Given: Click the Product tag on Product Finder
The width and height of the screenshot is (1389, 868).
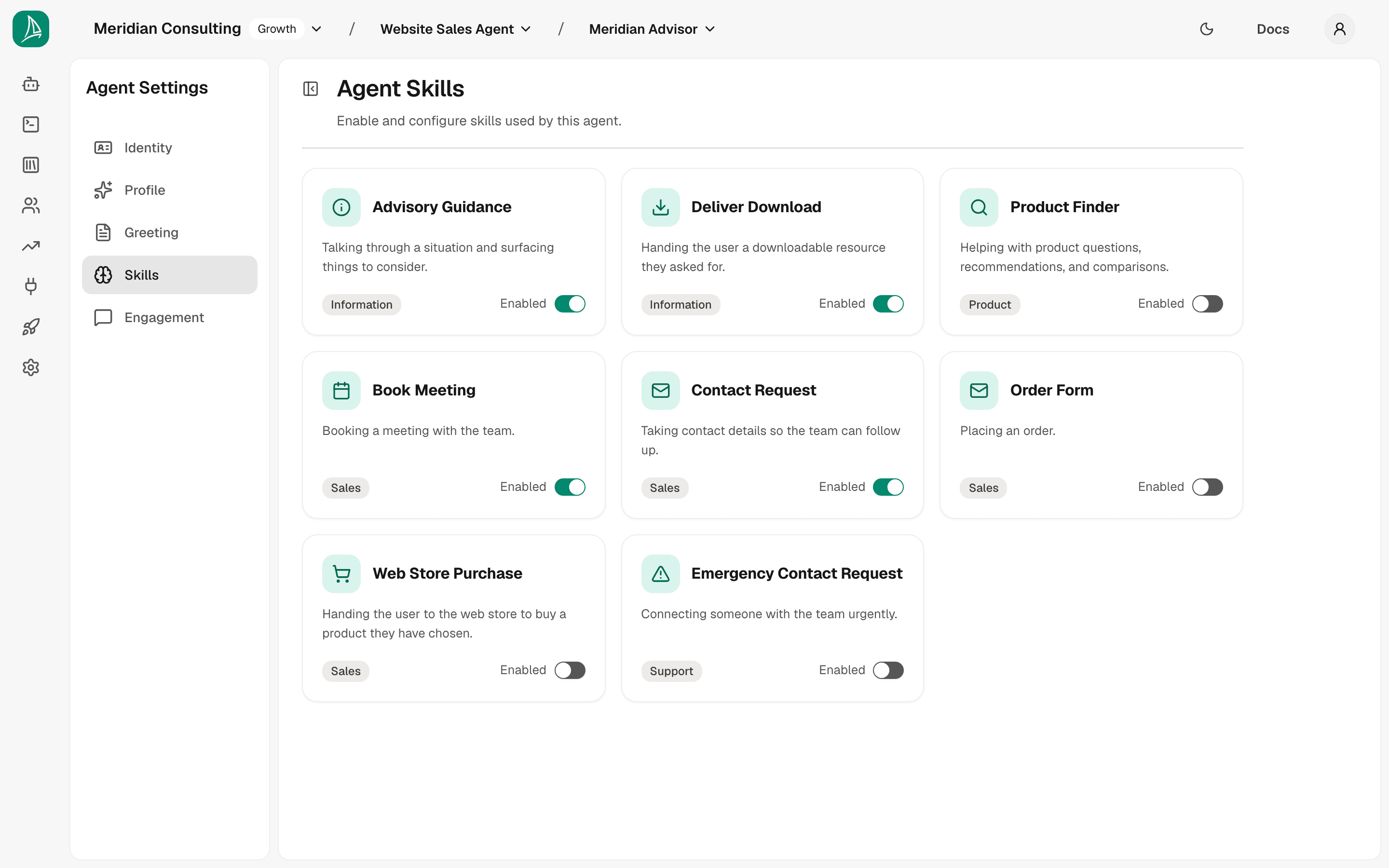Looking at the screenshot, I should (990, 305).
